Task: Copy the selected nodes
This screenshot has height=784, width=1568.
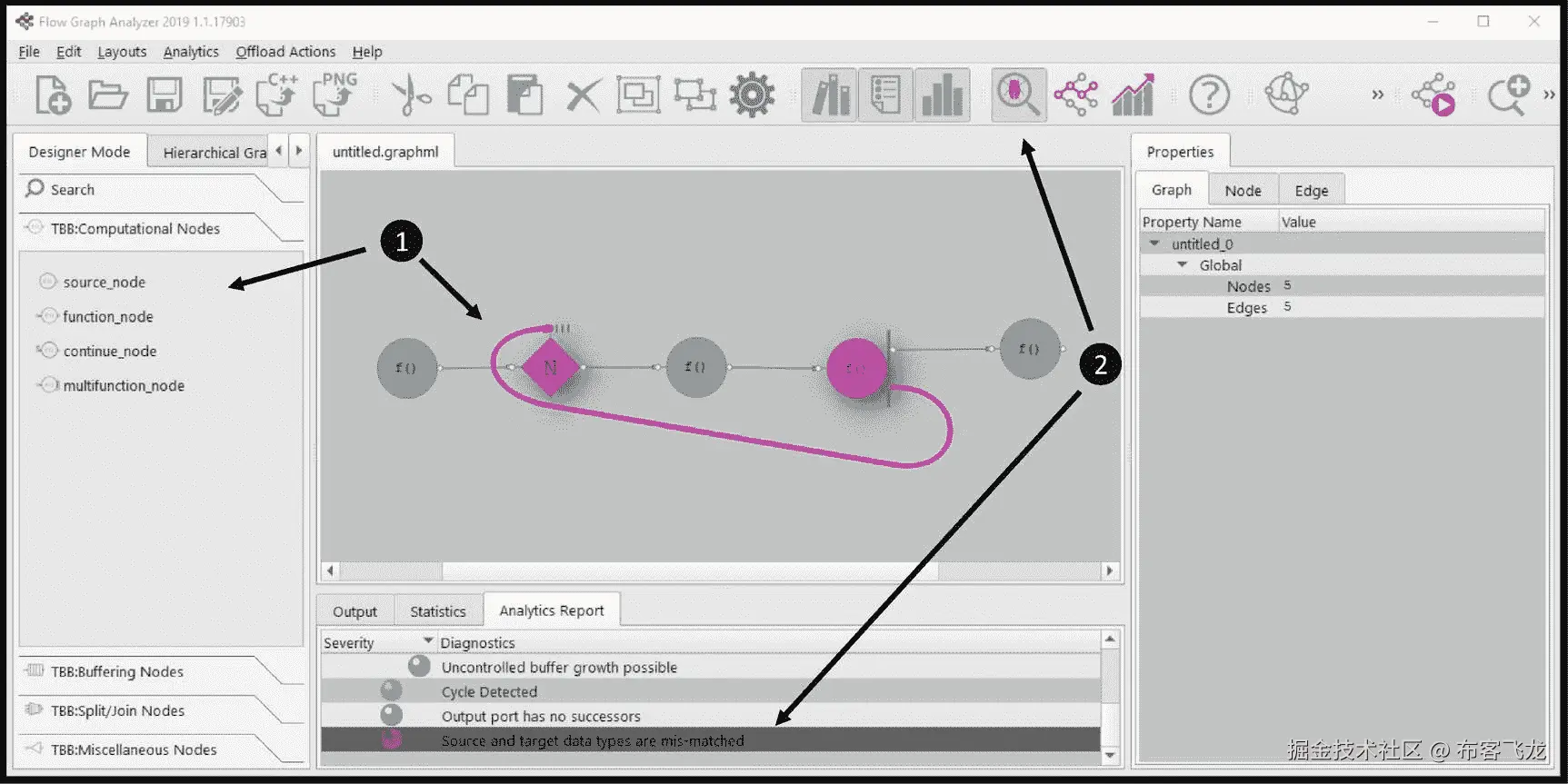Action: pyautogui.click(x=468, y=95)
